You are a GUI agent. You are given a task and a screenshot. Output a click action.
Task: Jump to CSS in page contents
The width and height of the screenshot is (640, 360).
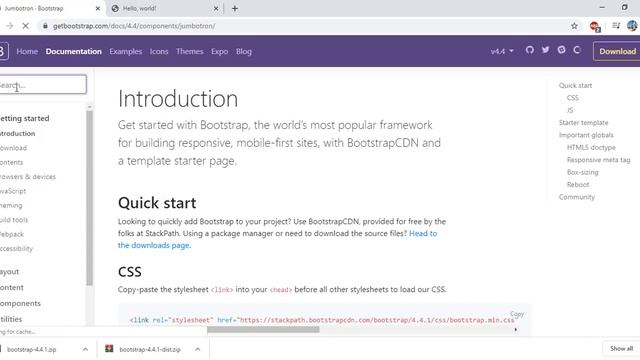coord(572,98)
